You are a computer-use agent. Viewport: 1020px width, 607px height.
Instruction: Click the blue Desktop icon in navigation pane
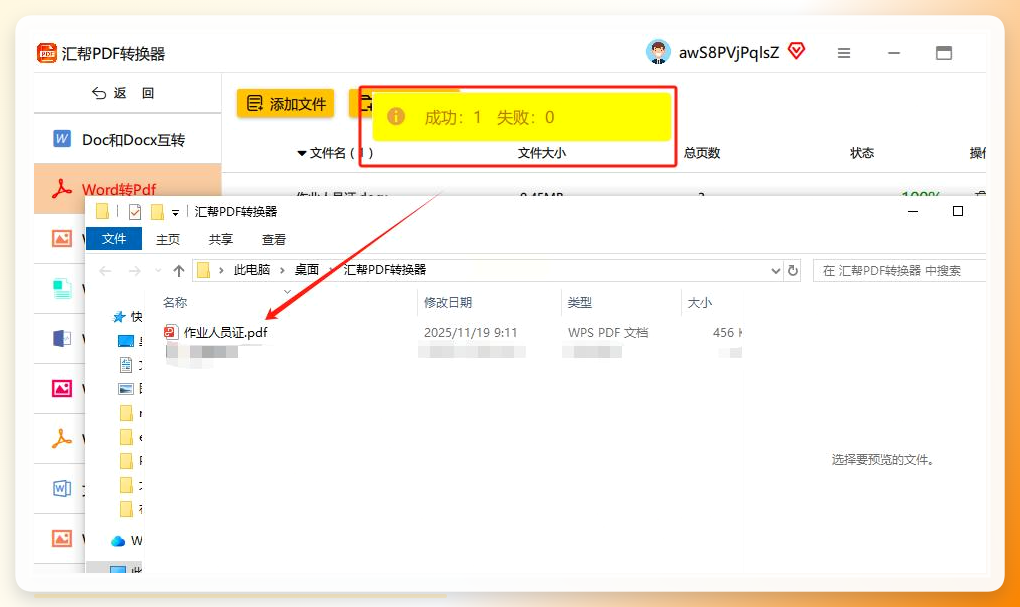pos(126,341)
